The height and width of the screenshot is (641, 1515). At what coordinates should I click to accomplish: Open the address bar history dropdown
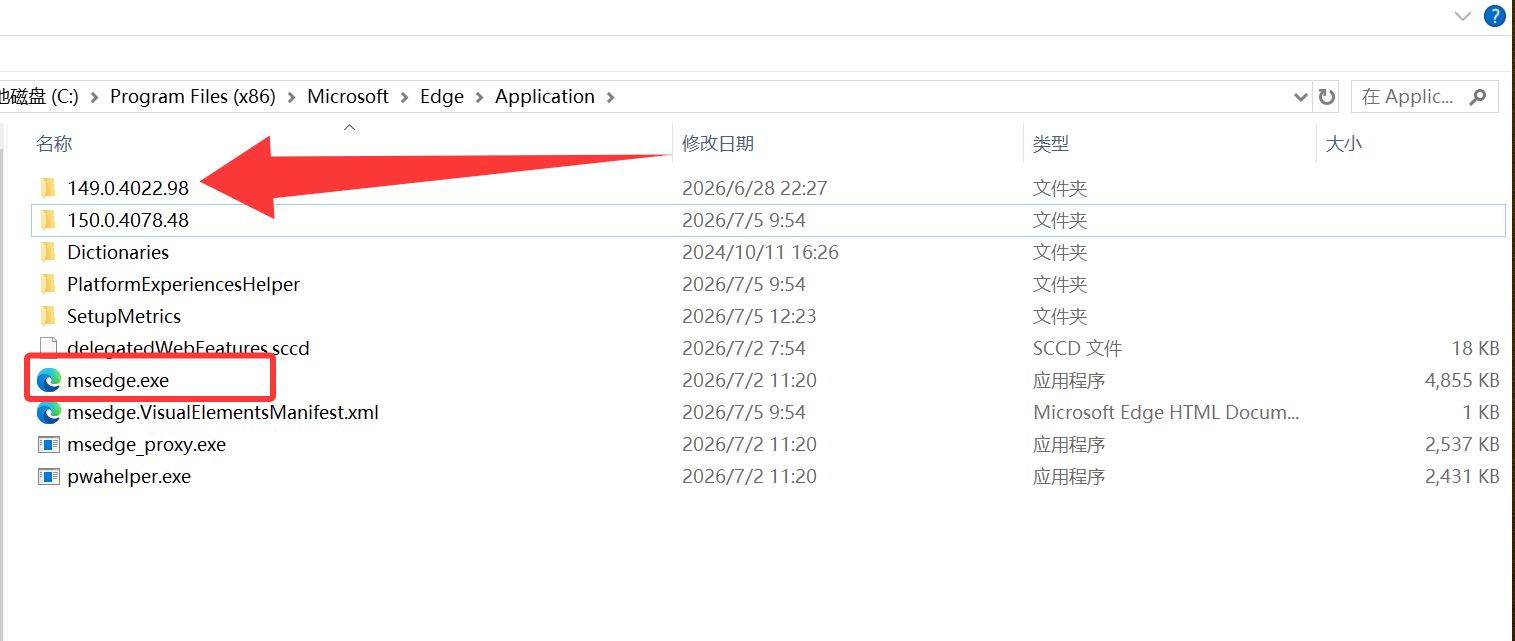click(x=1301, y=97)
